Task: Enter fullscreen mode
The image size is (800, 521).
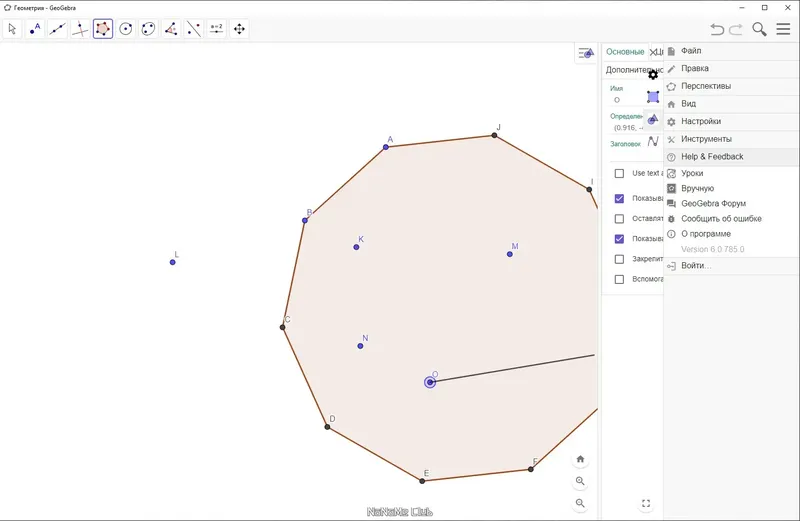Action: coord(646,504)
